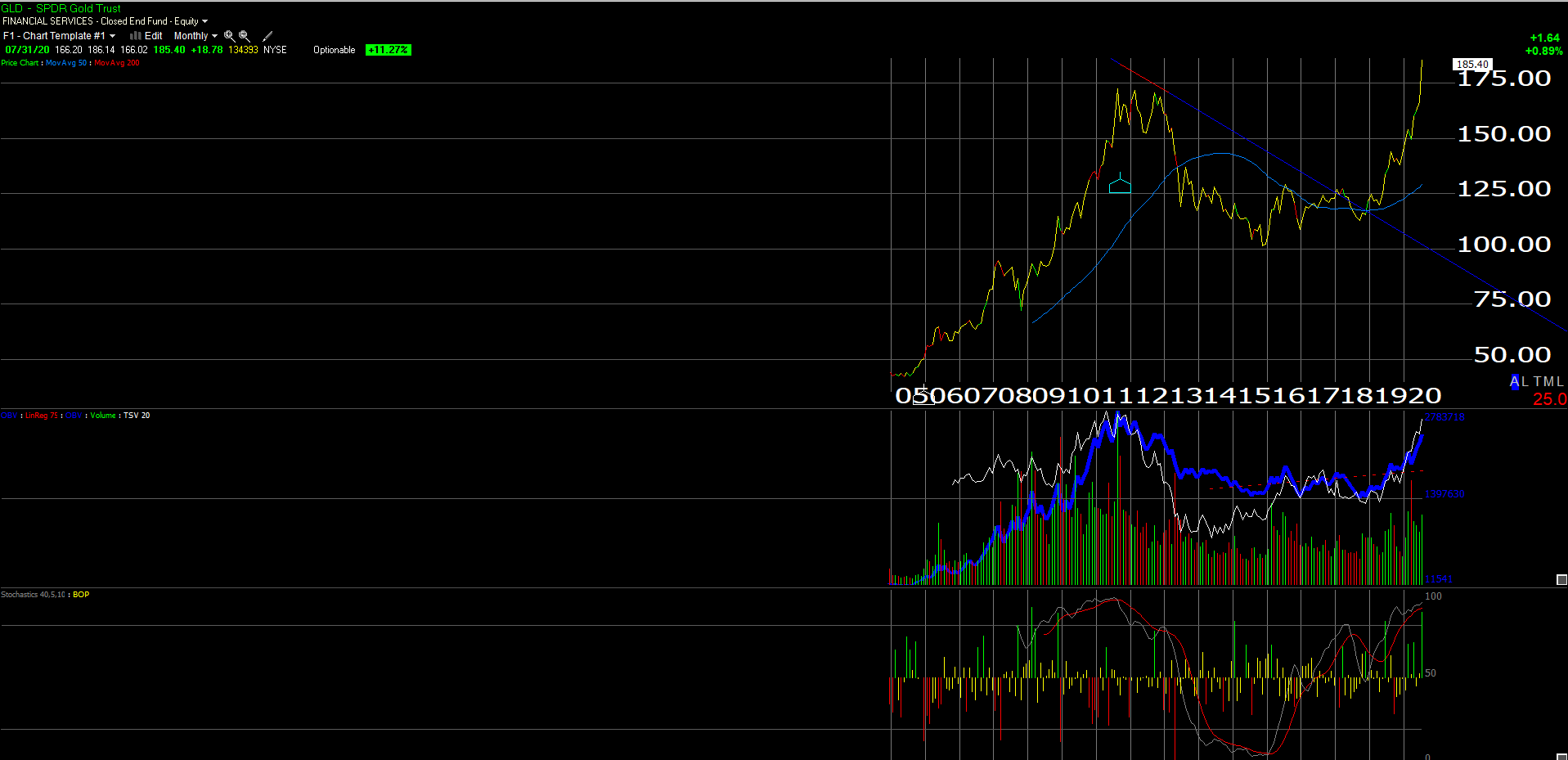The image size is (1568, 760).
Task: Click the 2783718 volume scale value
Action: [1444, 417]
